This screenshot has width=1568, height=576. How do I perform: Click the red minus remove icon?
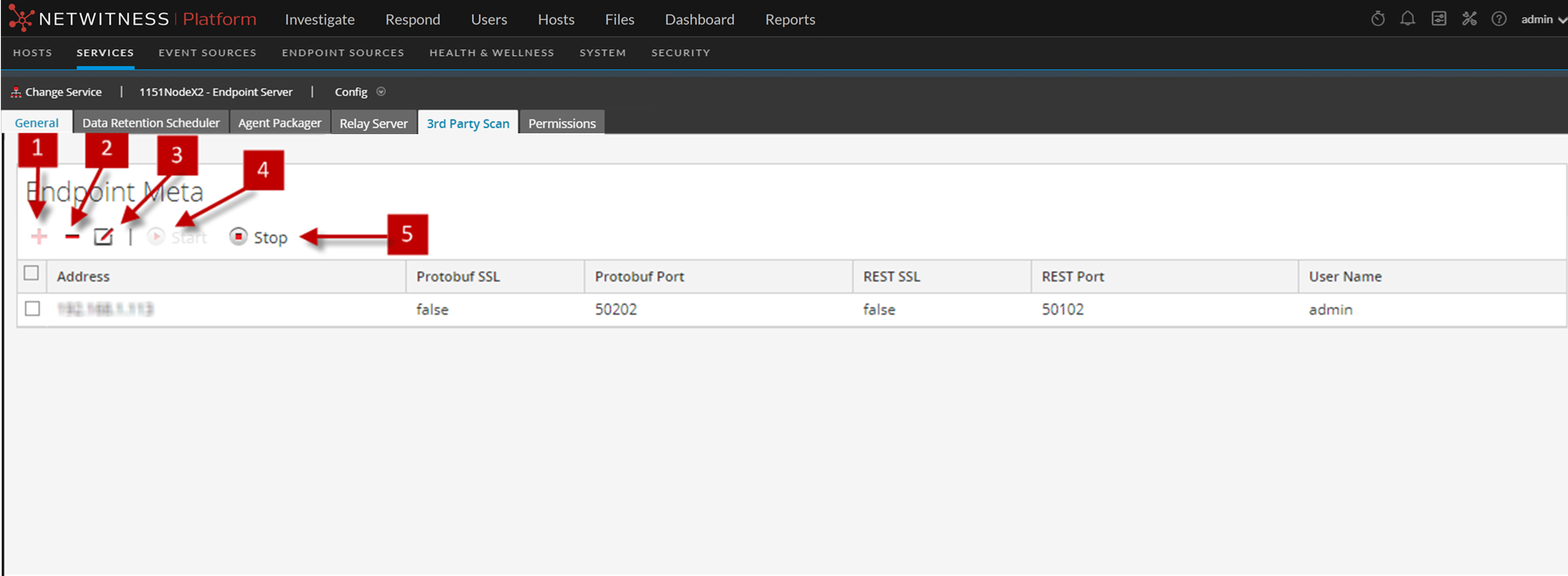pos(72,237)
